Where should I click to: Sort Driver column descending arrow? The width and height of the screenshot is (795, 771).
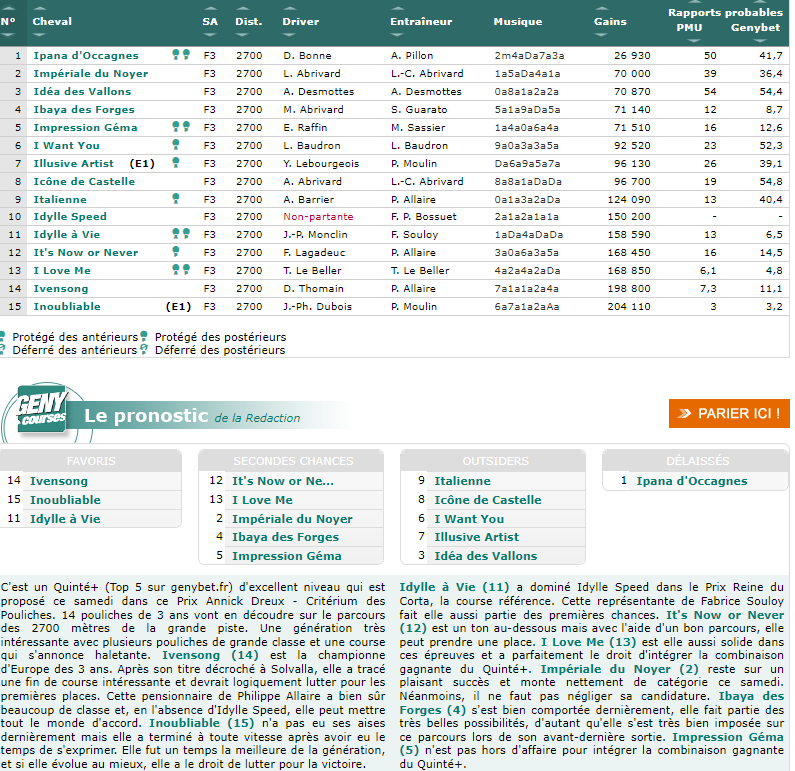coord(289,35)
